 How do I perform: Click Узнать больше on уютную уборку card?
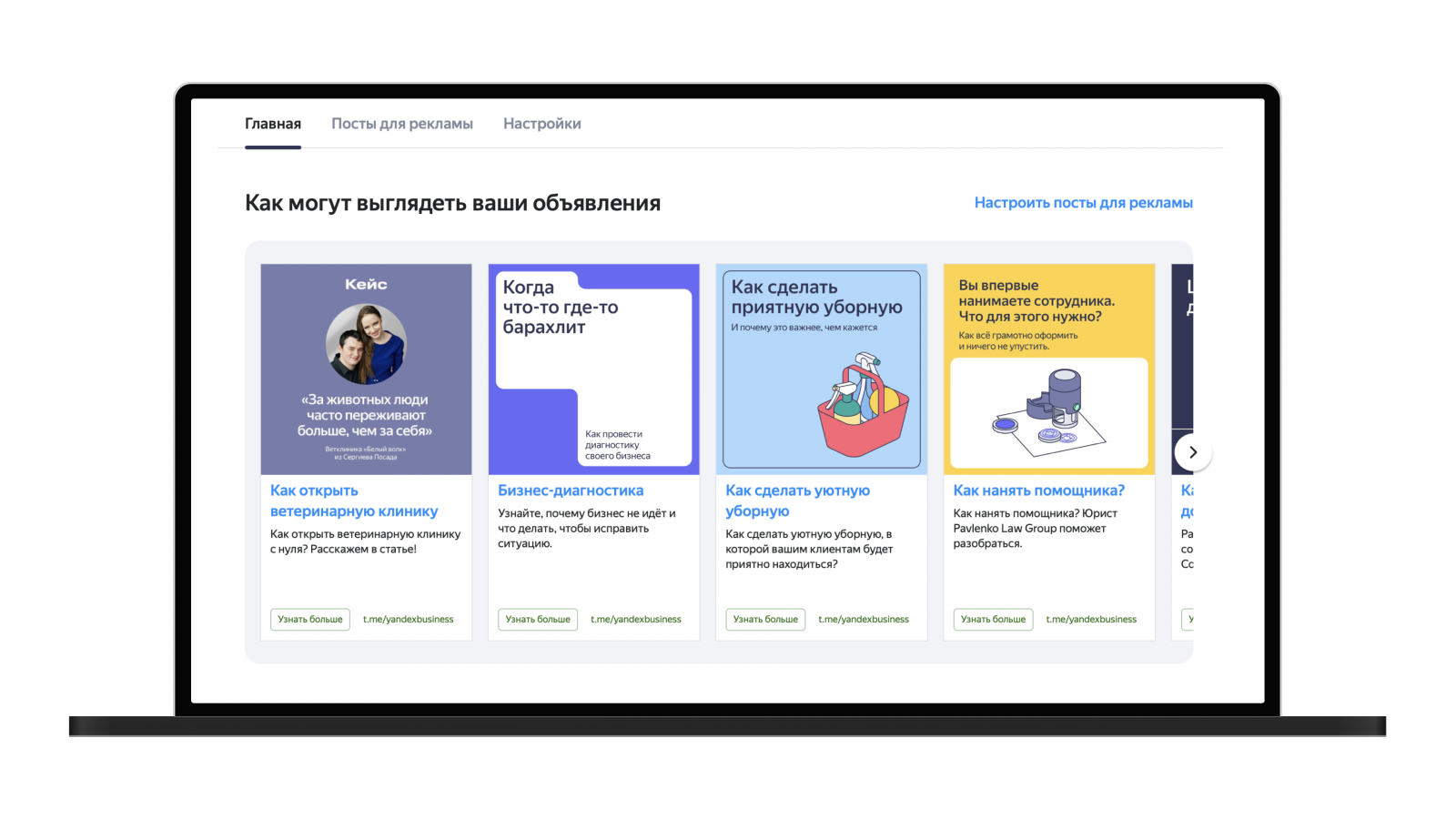[765, 620]
